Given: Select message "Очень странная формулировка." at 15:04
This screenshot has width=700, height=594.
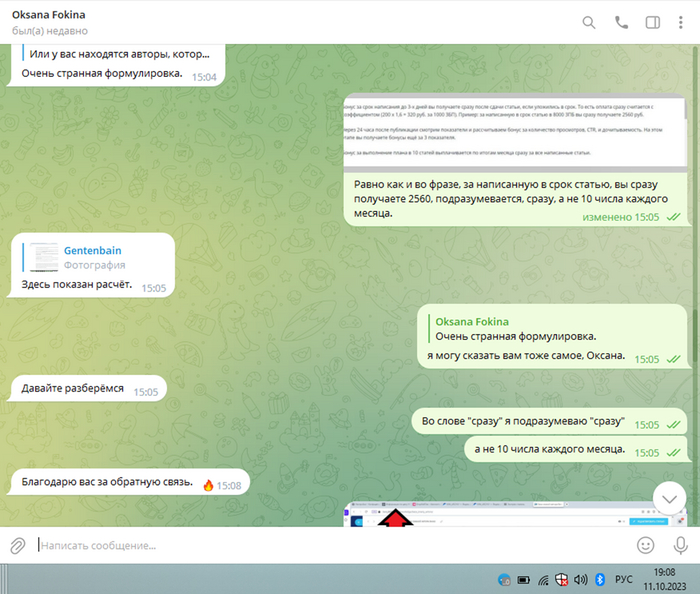Looking at the screenshot, I should (x=102, y=73).
